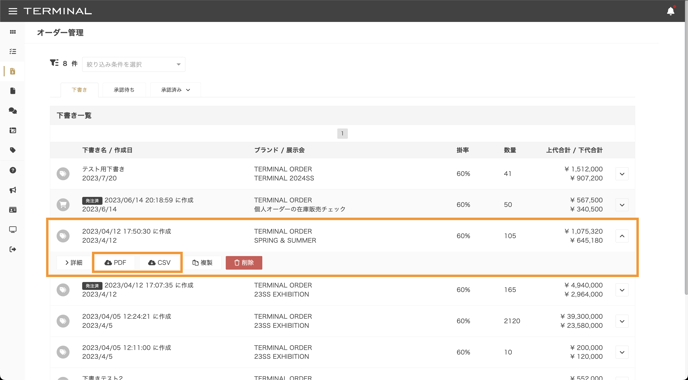Delete the draft with 削除 button
This screenshot has width=688, height=380.
(244, 262)
